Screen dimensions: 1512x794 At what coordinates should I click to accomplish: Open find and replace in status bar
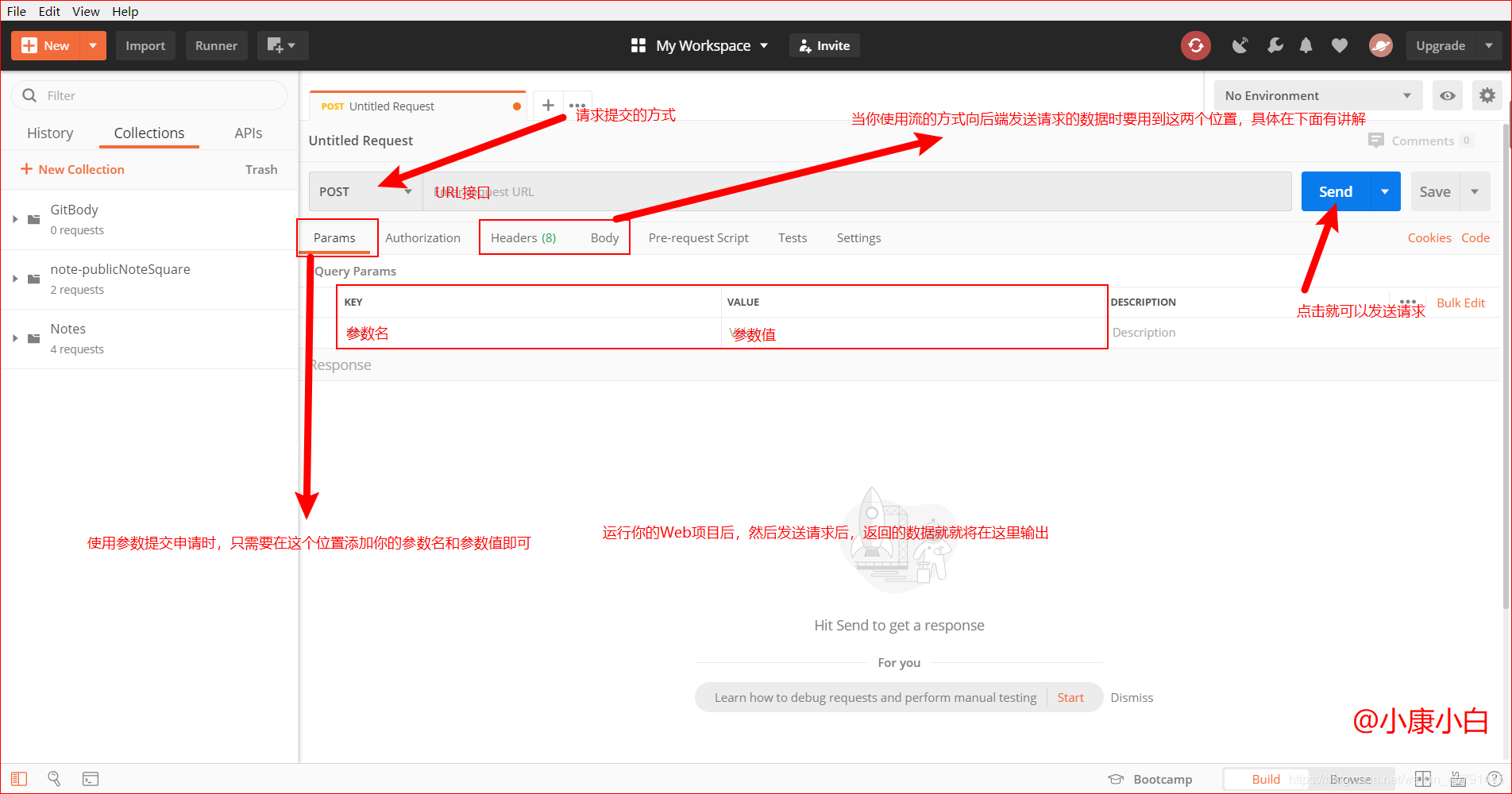54,779
